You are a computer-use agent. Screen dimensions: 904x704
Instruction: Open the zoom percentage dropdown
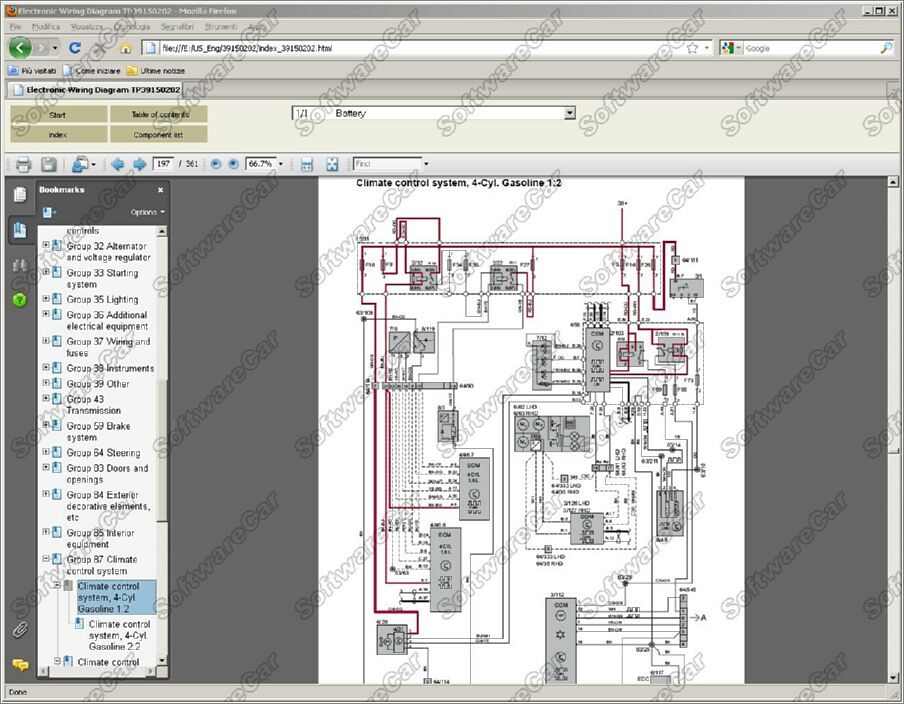tap(281, 164)
